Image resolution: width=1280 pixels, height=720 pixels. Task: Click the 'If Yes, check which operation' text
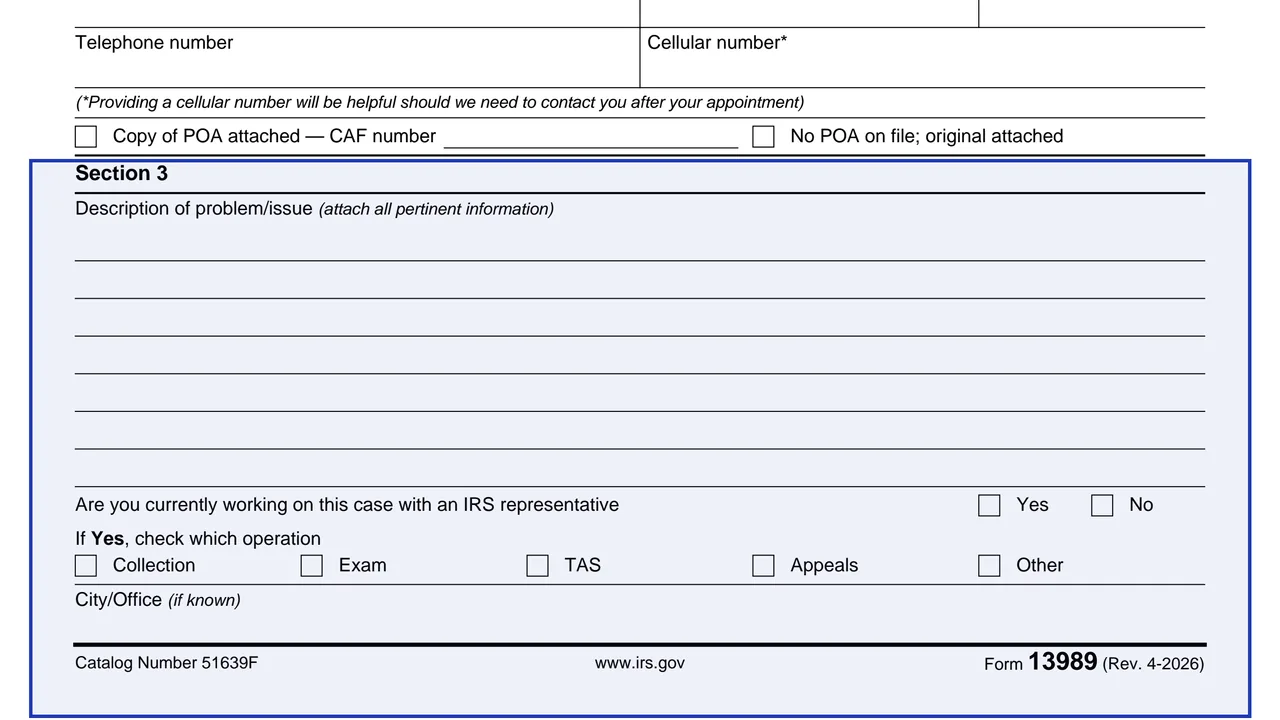198,539
